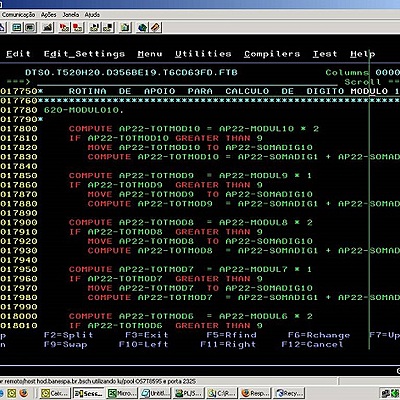400x400 pixels.
Task: Click the first yellow-and-black macro toolbar icon
Action: [95, 27]
